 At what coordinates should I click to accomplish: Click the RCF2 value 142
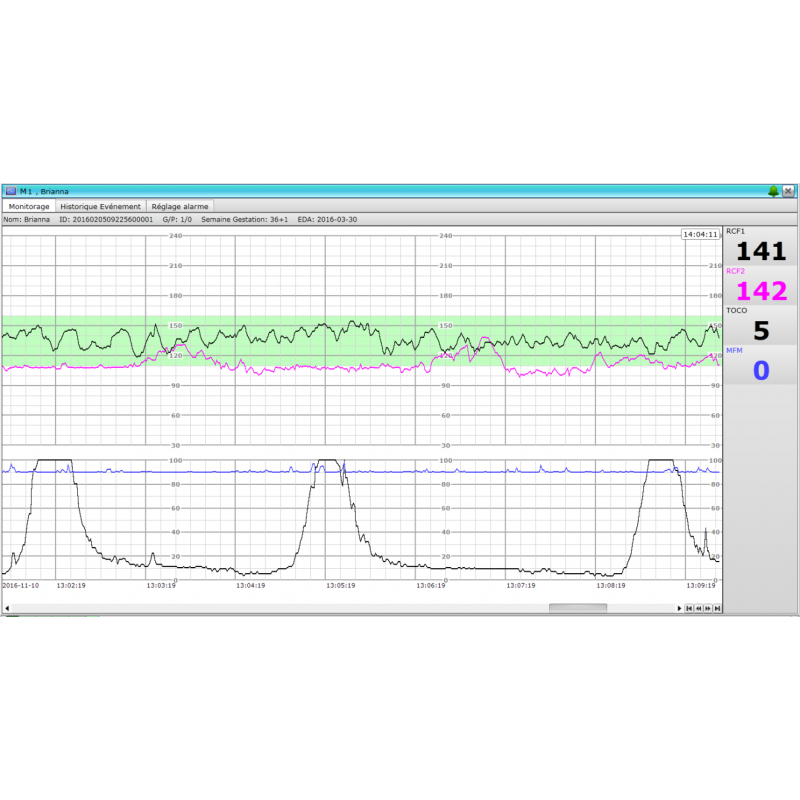point(761,291)
